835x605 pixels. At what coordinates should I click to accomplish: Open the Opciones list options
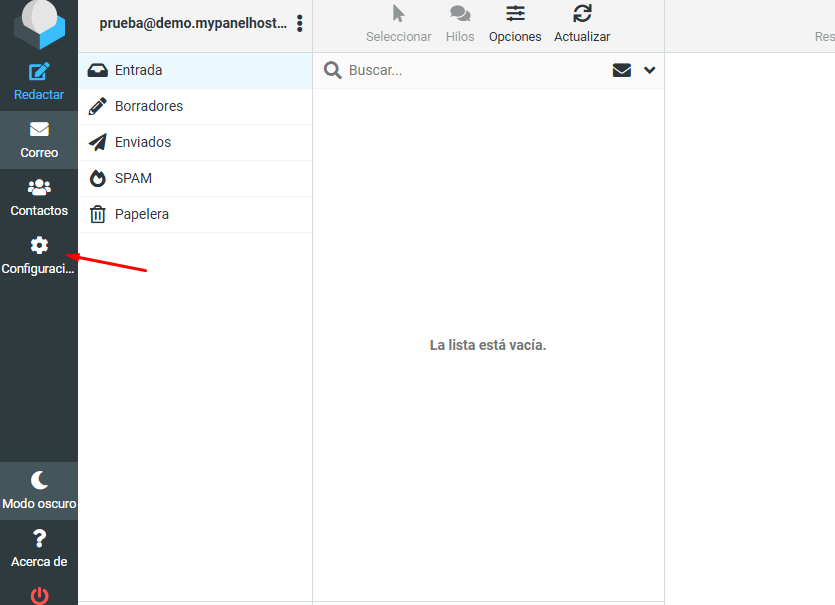pyautogui.click(x=515, y=24)
